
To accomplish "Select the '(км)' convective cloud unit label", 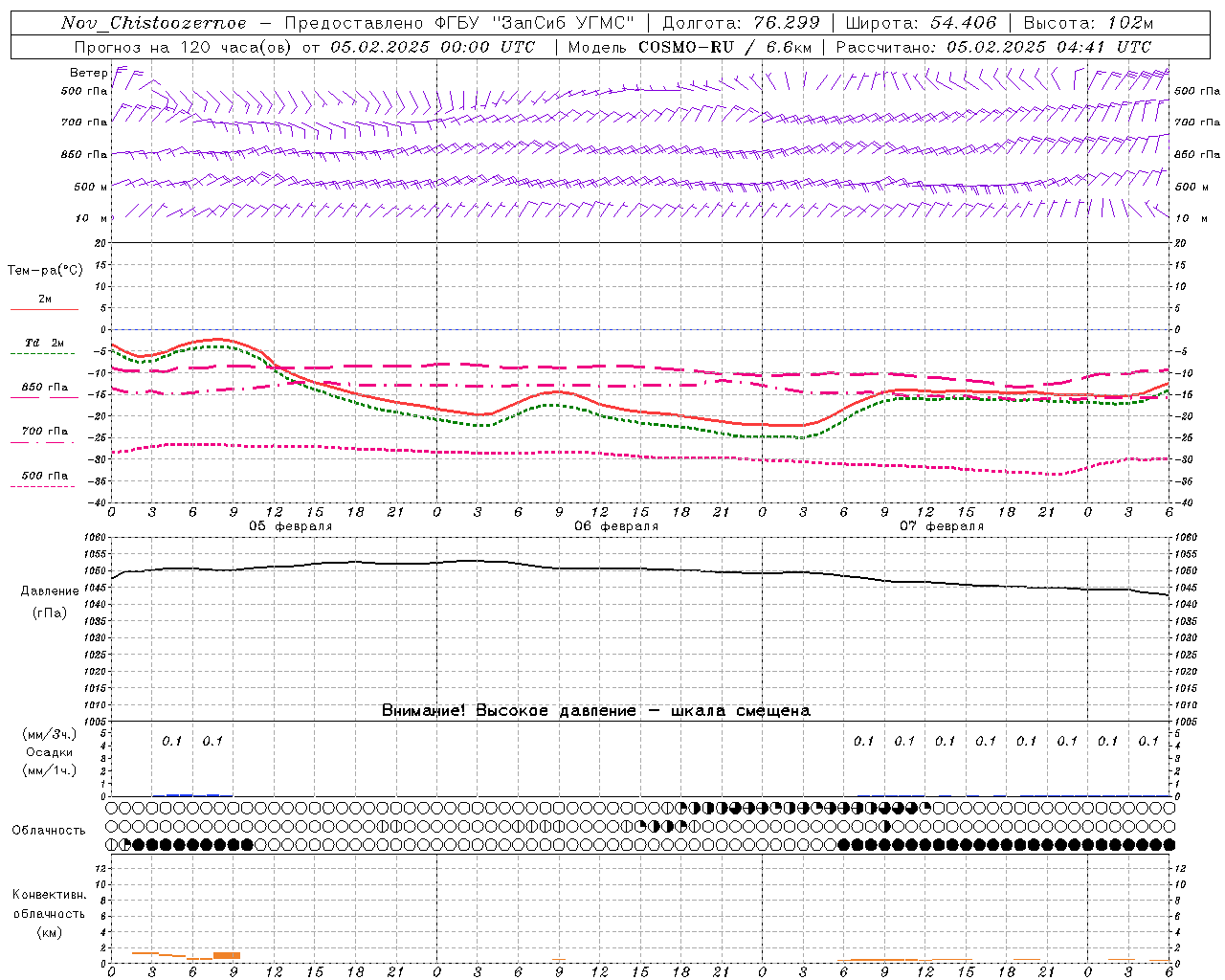I will [49, 931].
